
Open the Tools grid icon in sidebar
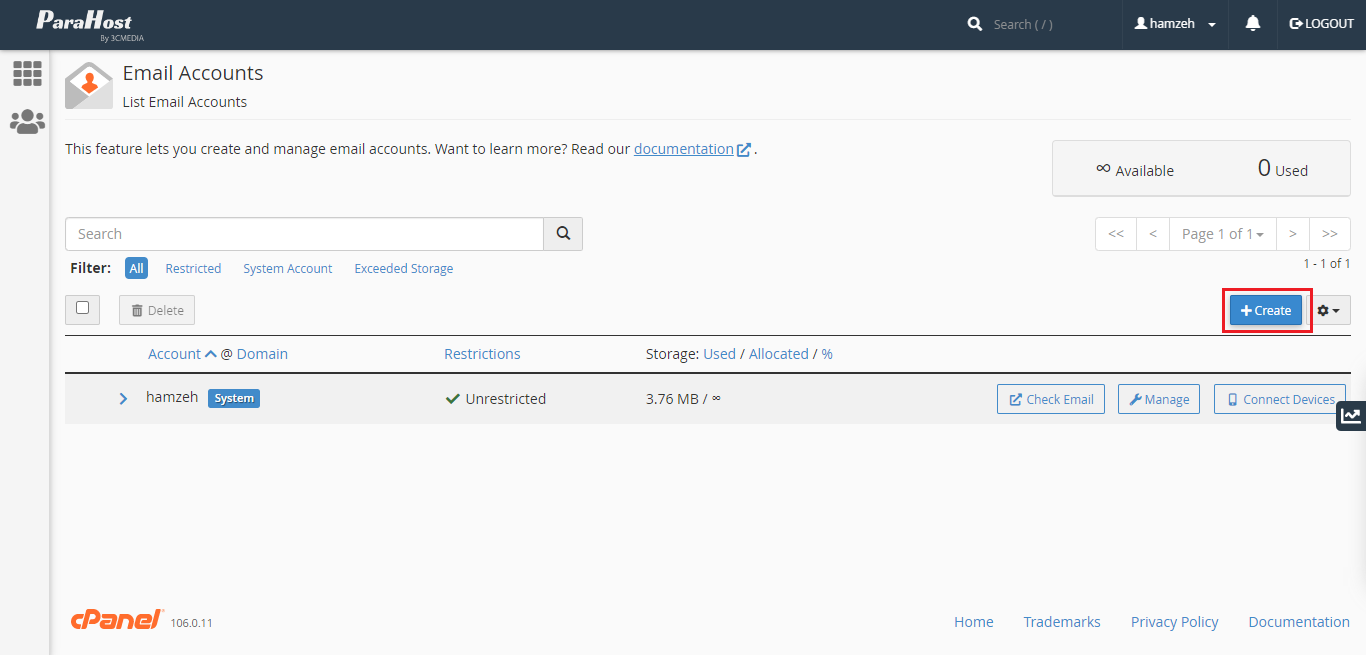[x=27, y=73]
